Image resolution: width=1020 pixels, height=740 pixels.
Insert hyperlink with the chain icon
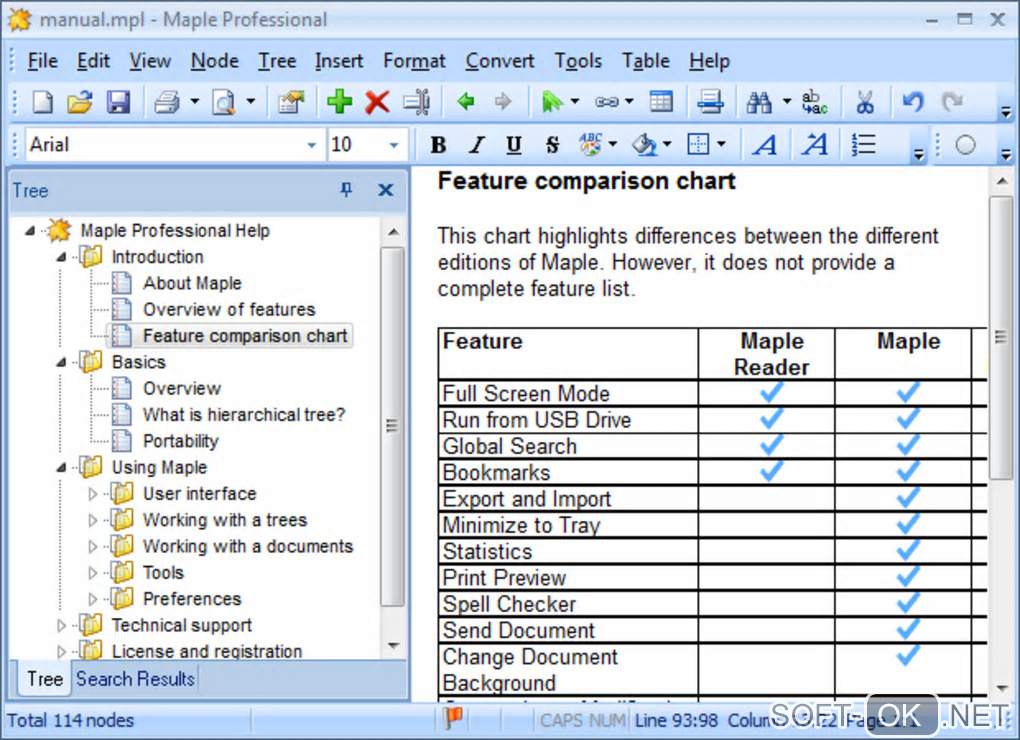click(x=606, y=102)
